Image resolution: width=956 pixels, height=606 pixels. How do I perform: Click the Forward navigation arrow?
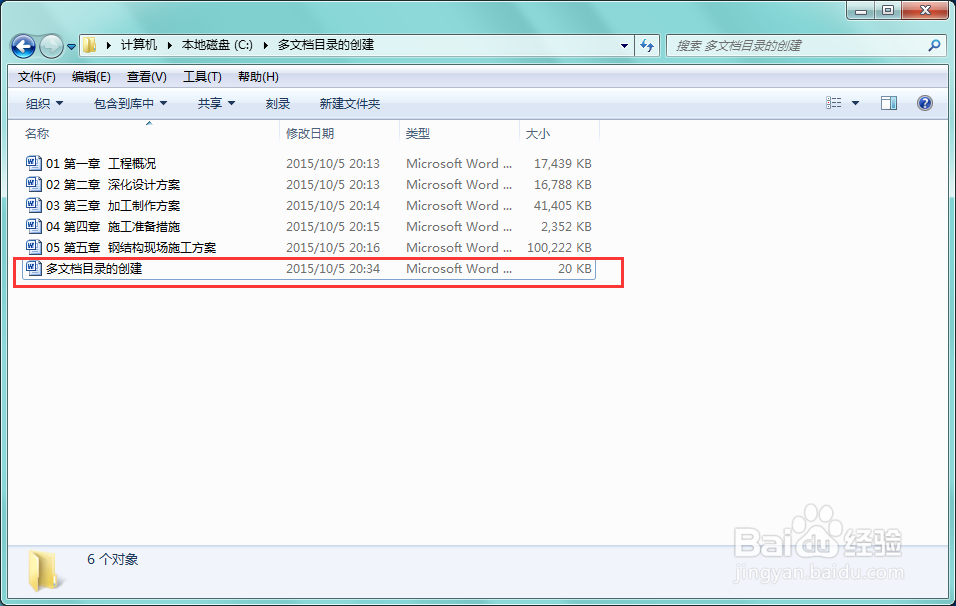[x=51, y=46]
